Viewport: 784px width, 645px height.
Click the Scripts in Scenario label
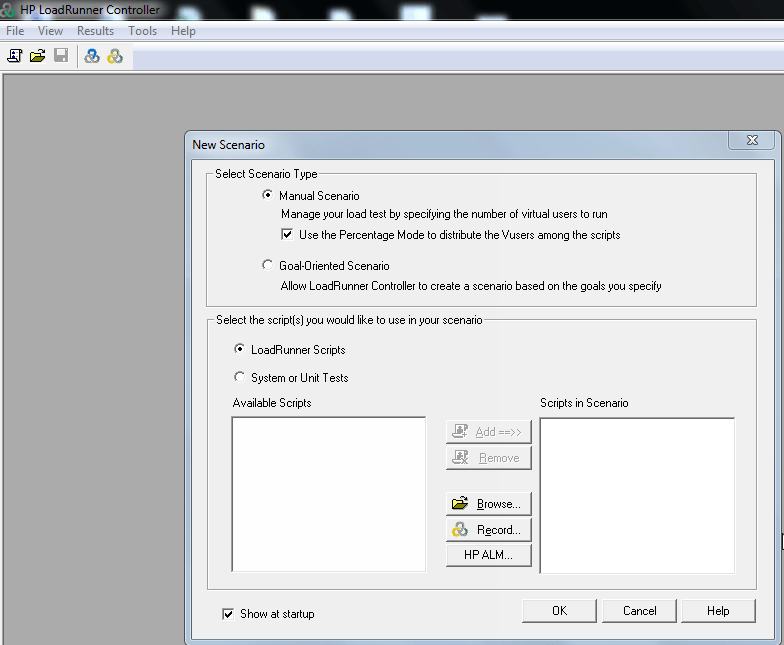click(584, 403)
